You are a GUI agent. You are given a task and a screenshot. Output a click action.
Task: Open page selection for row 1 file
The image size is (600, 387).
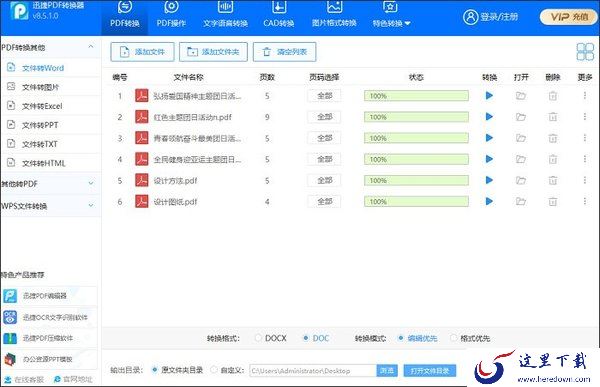(324, 96)
